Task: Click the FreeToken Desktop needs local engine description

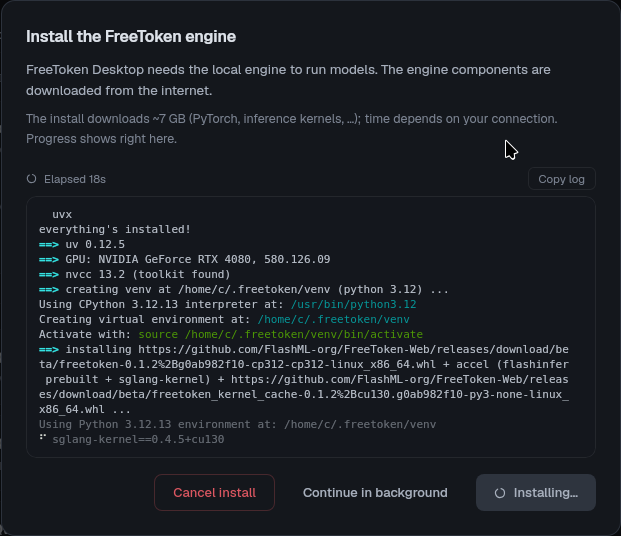Action: pos(288,80)
